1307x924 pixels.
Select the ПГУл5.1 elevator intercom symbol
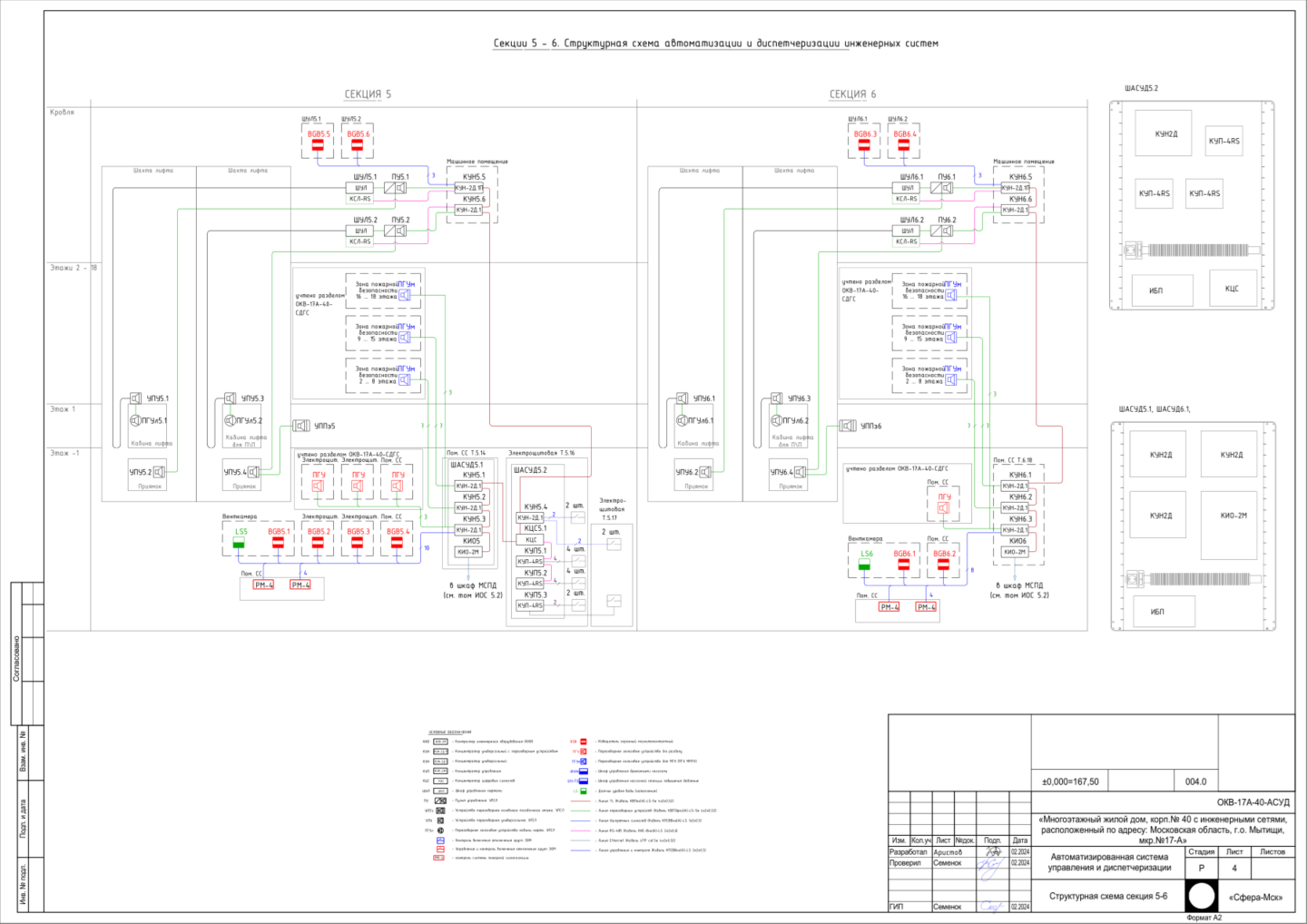(135, 420)
